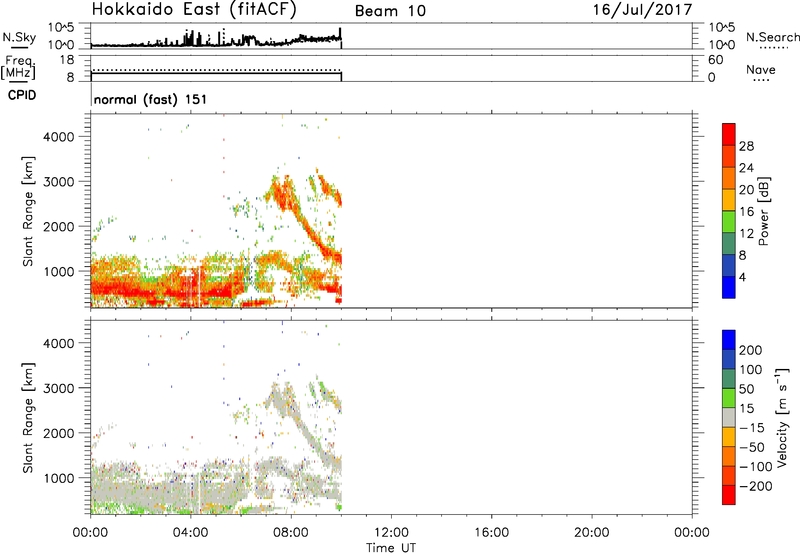This screenshot has width=800, height=554.
Task: Click '2000' on the velocity panel range axis
Action: pyautogui.click(x=58, y=433)
